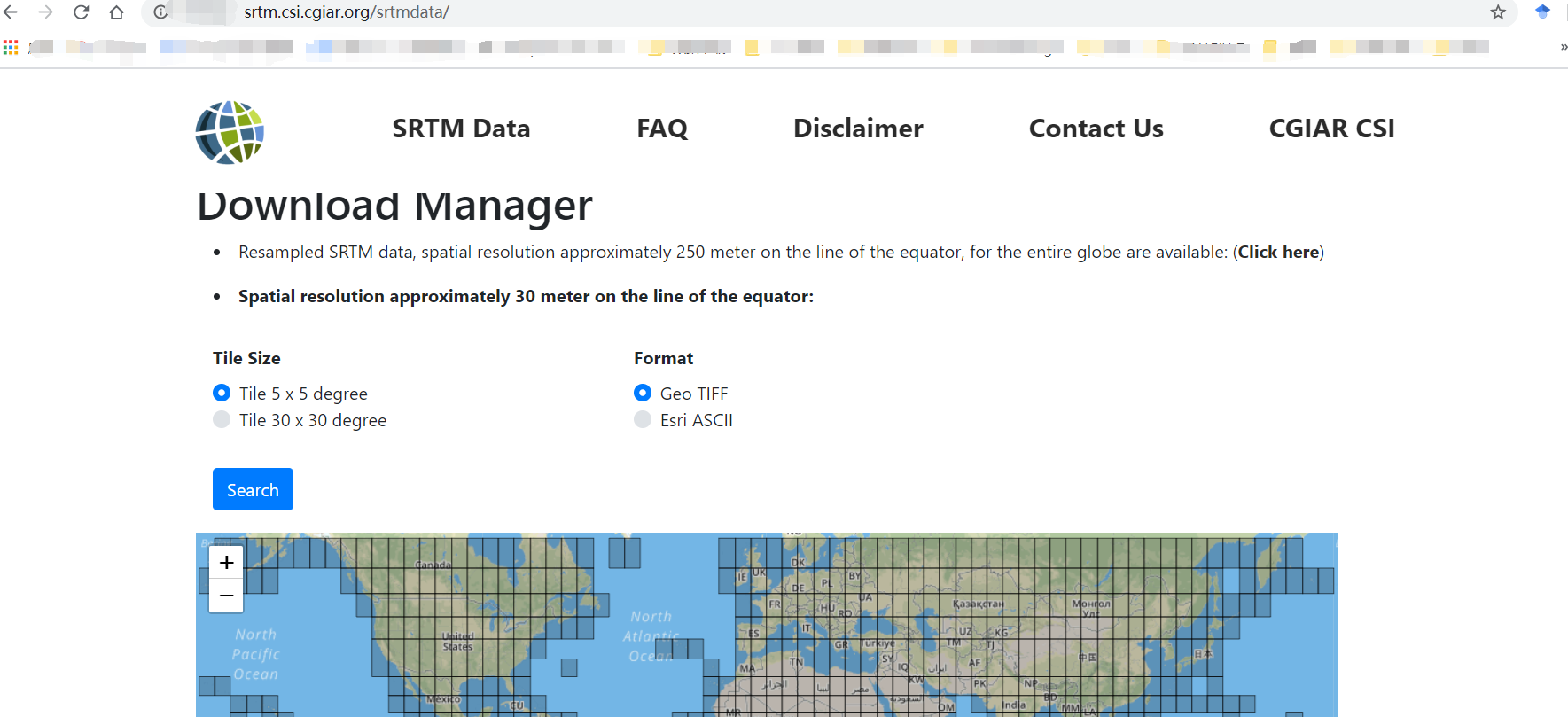Image resolution: width=1568 pixels, height=717 pixels.
Task: Click the 'Download Manager' heading
Action: pos(394,207)
